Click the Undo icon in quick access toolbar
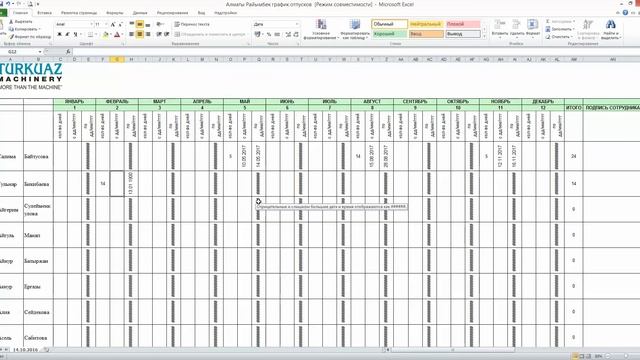The width and height of the screenshot is (640, 360). 8,4
